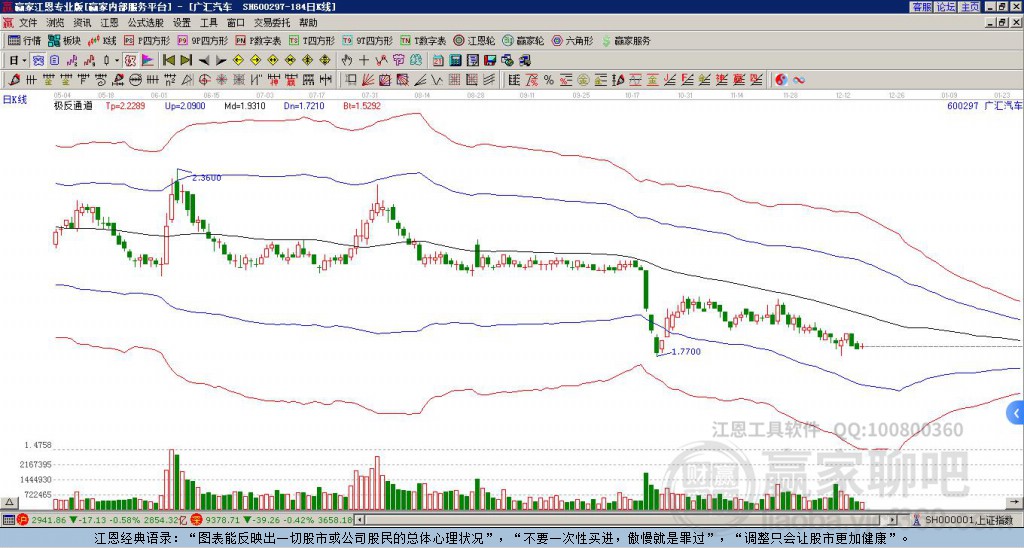Click the yin-yang circle icon
Image resolution: width=1024 pixels, height=548 pixels.
coord(781,80)
